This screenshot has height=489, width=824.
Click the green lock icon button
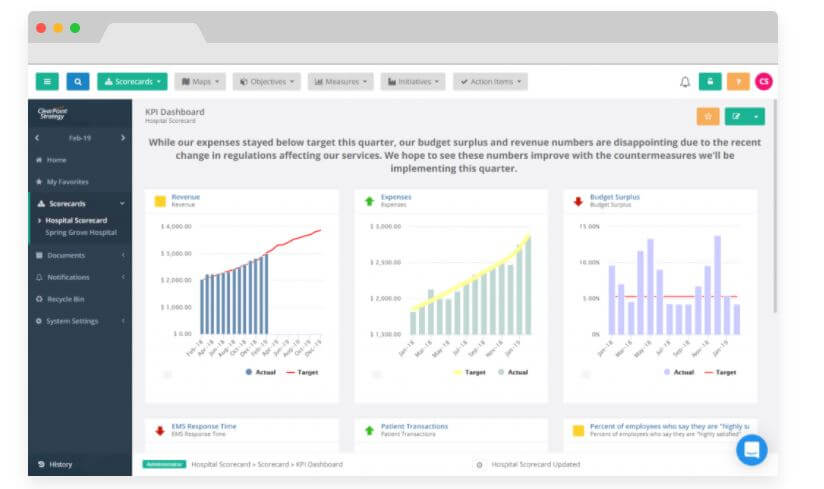pos(710,82)
